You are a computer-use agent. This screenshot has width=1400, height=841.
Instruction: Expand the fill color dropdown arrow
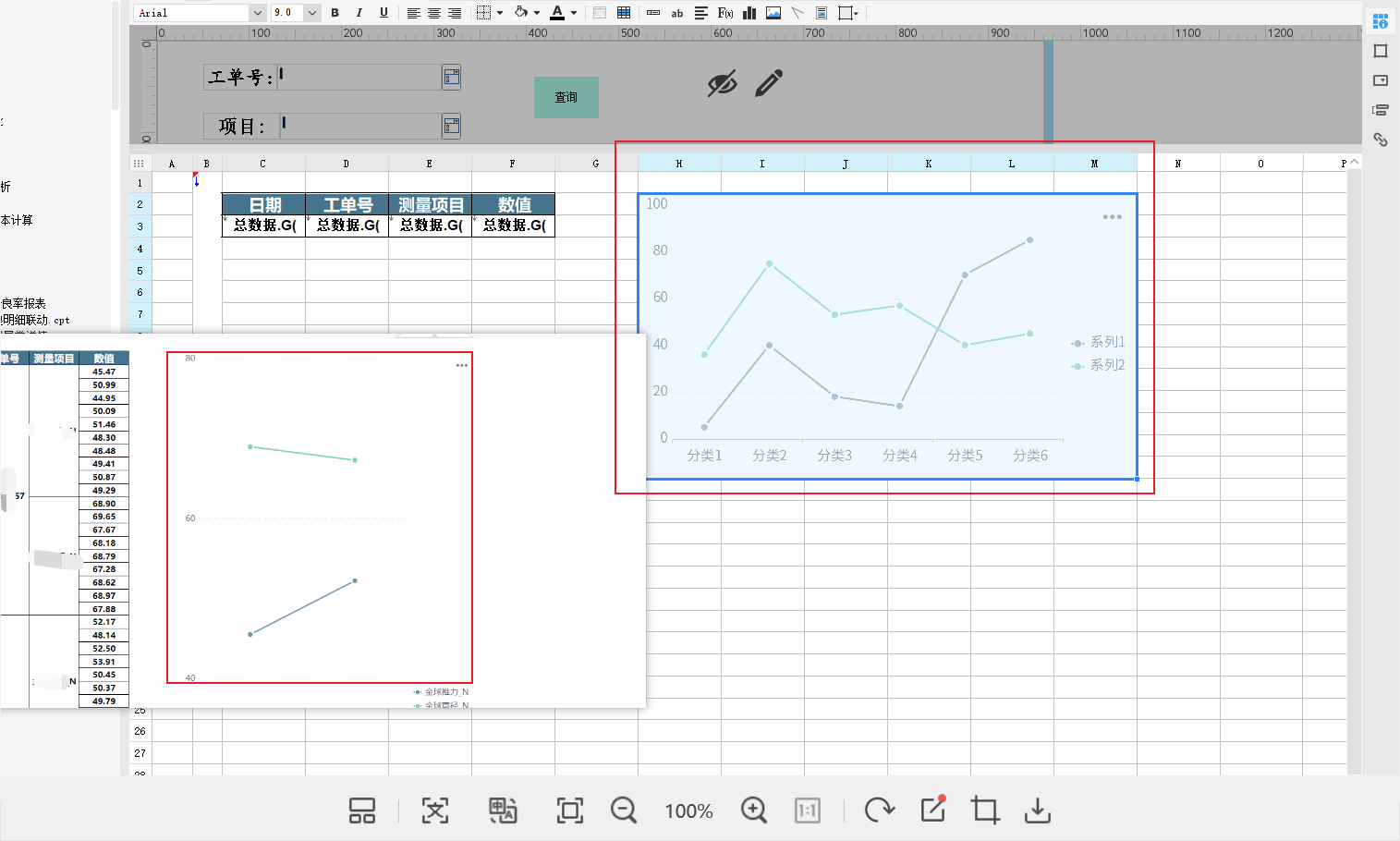click(537, 13)
